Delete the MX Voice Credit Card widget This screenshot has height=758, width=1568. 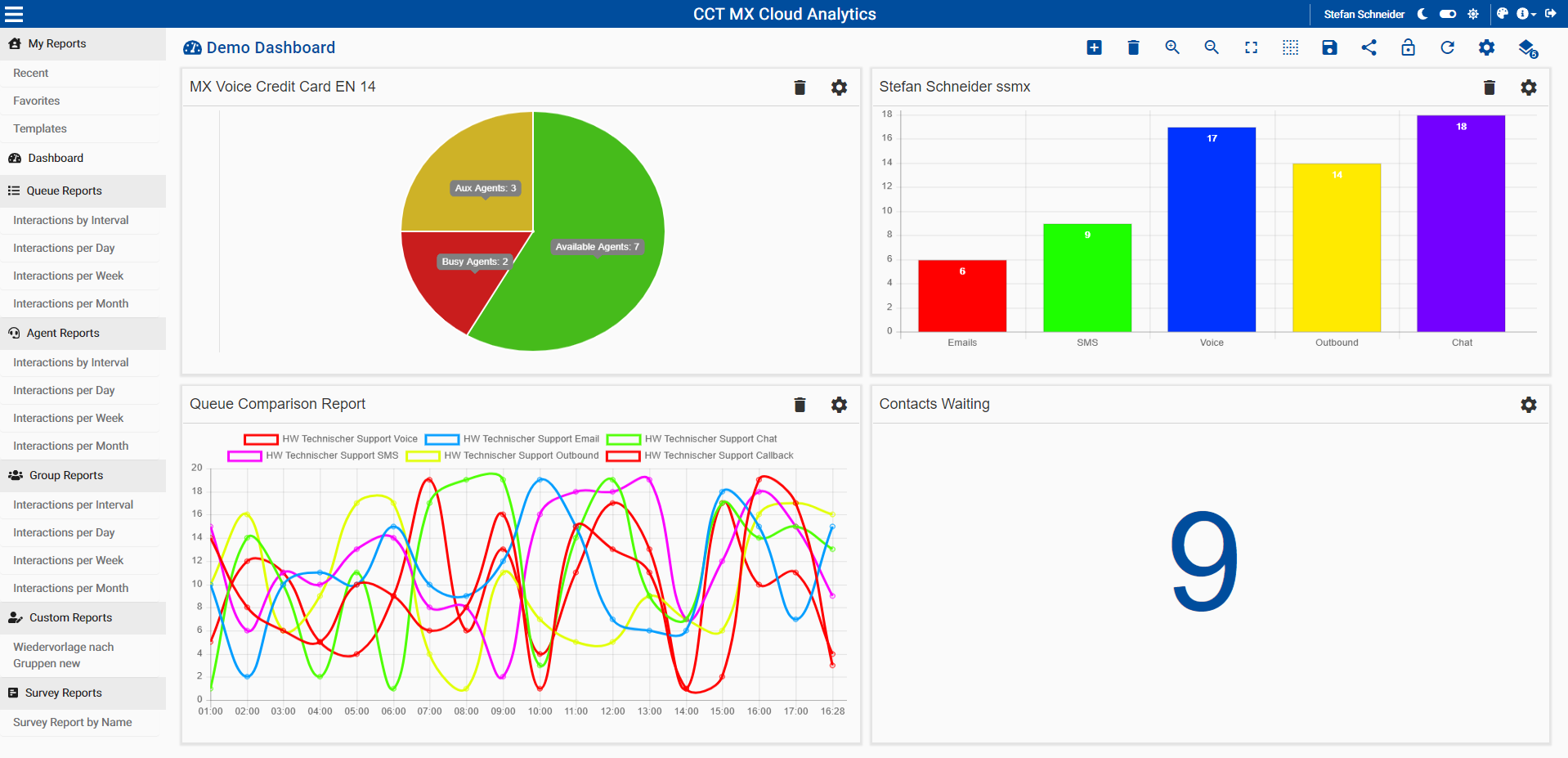(x=800, y=87)
